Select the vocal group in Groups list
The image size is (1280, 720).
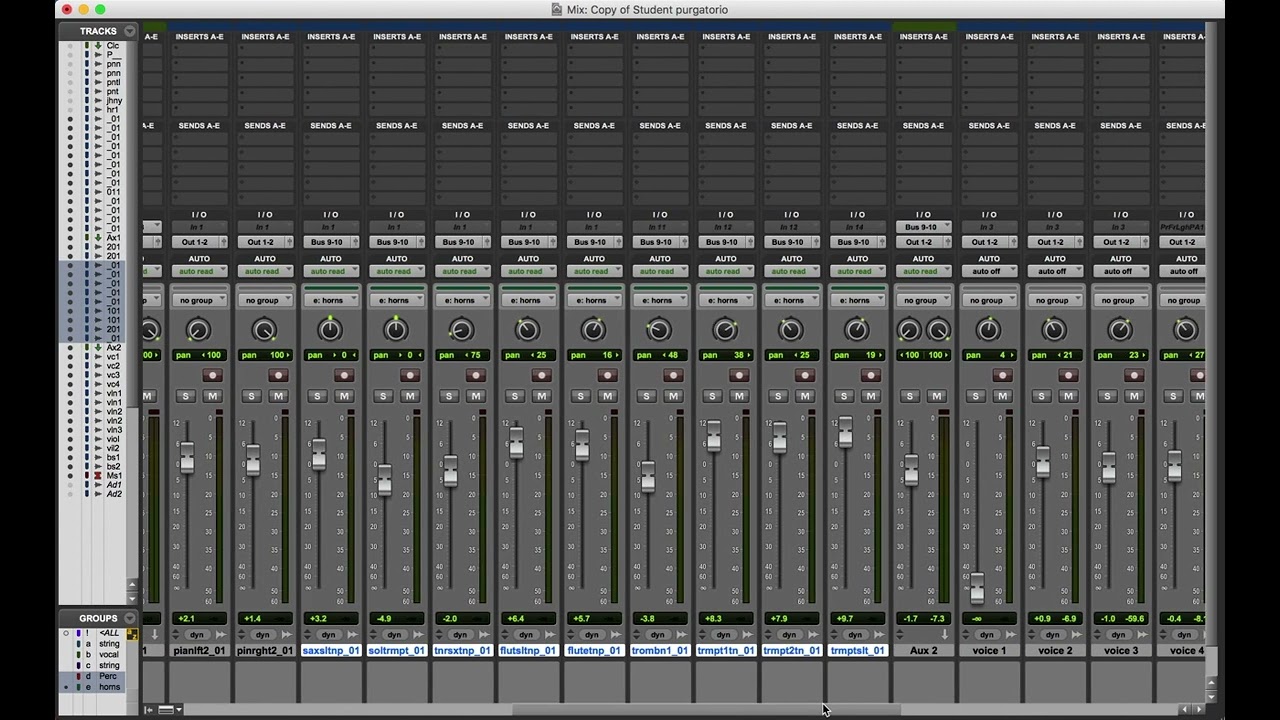coord(108,655)
